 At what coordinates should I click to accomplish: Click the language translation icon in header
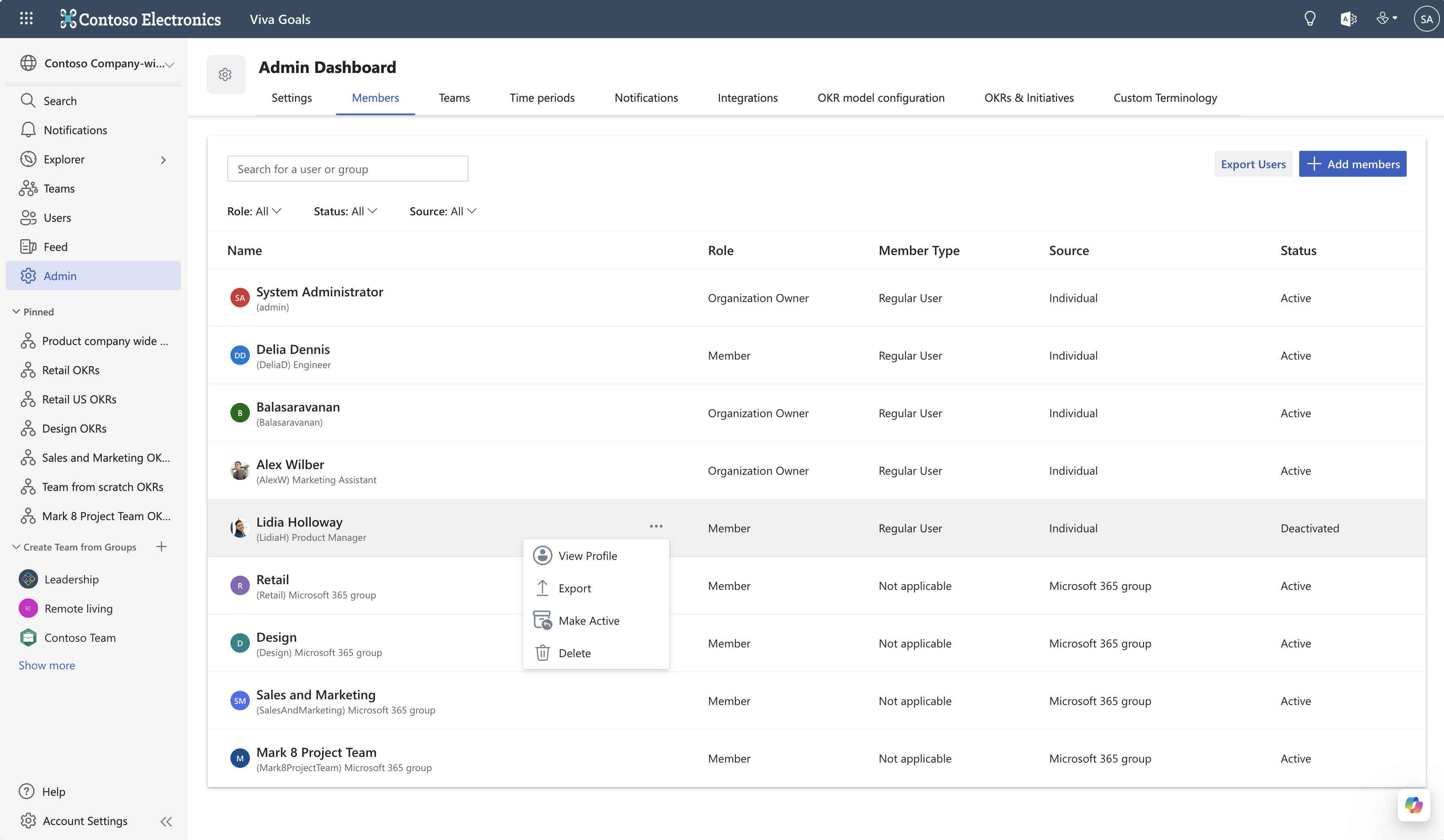(x=1348, y=19)
